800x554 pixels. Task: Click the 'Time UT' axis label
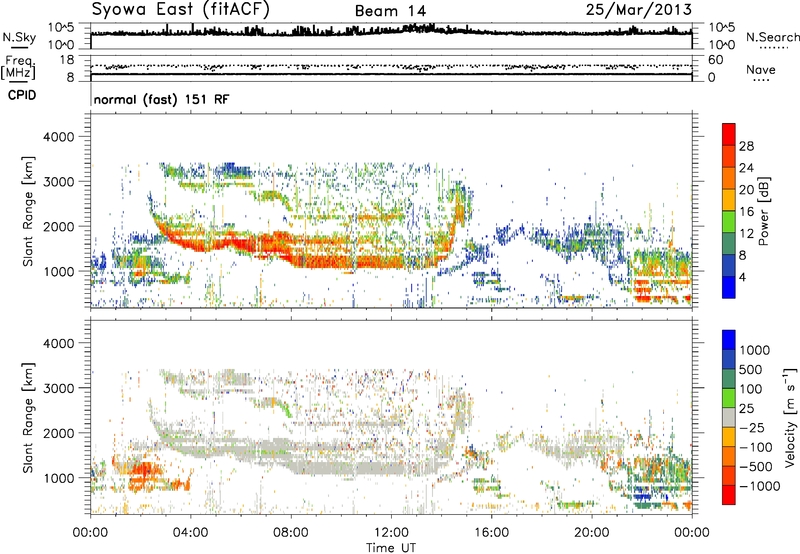point(391,548)
